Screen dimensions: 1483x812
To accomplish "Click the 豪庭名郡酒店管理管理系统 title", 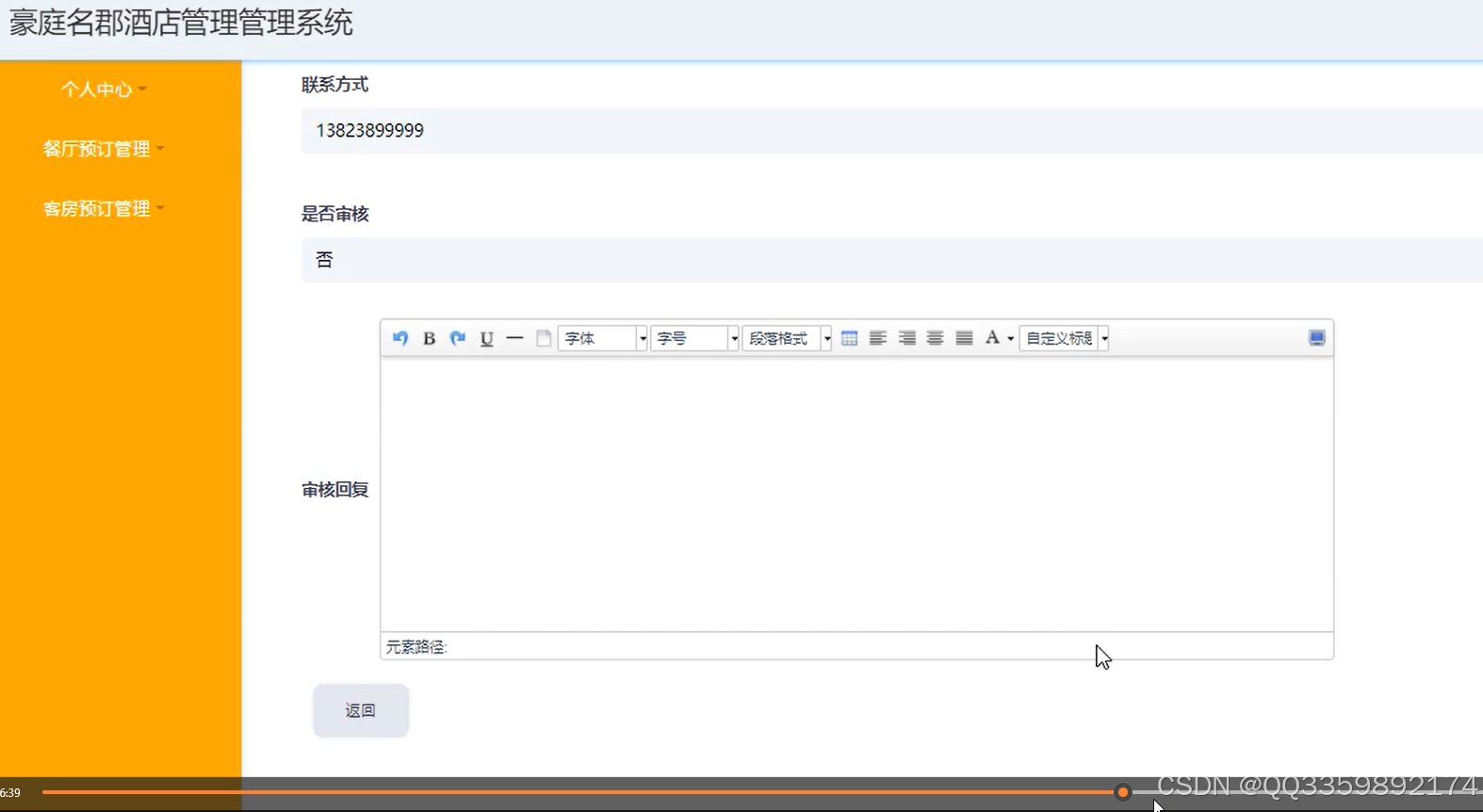I will [181, 23].
